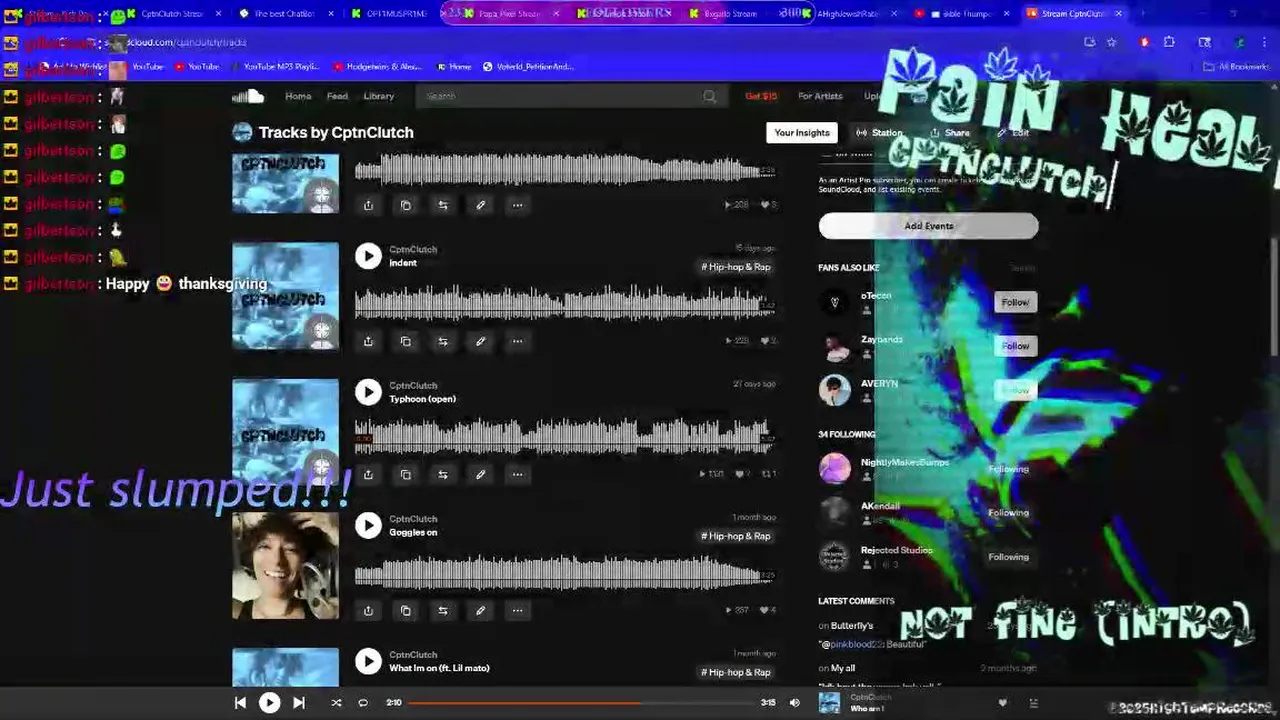Open the more menu of the topmost track
Viewport: 1280px width, 720px height.
[x=517, y=205]
